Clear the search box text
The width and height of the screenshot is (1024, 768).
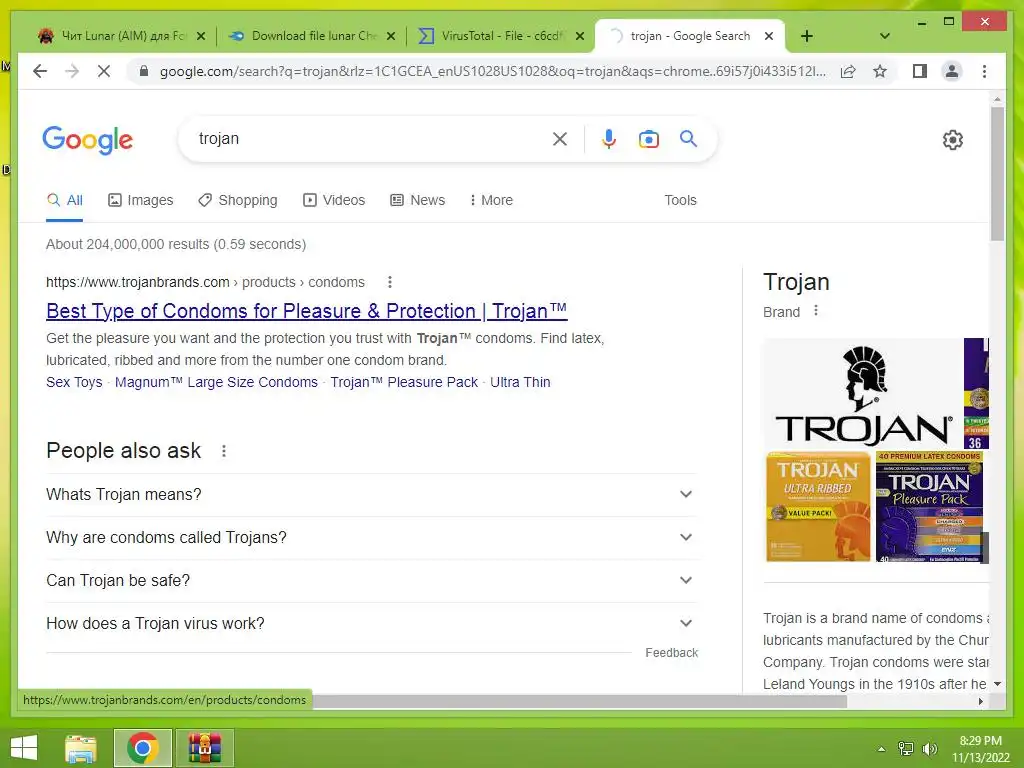(x=560, y=138)
